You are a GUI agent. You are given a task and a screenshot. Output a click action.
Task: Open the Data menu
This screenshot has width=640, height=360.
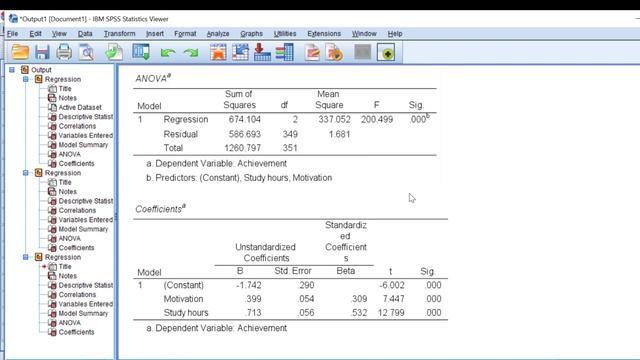pyautogui.click(x=85, y=33)
